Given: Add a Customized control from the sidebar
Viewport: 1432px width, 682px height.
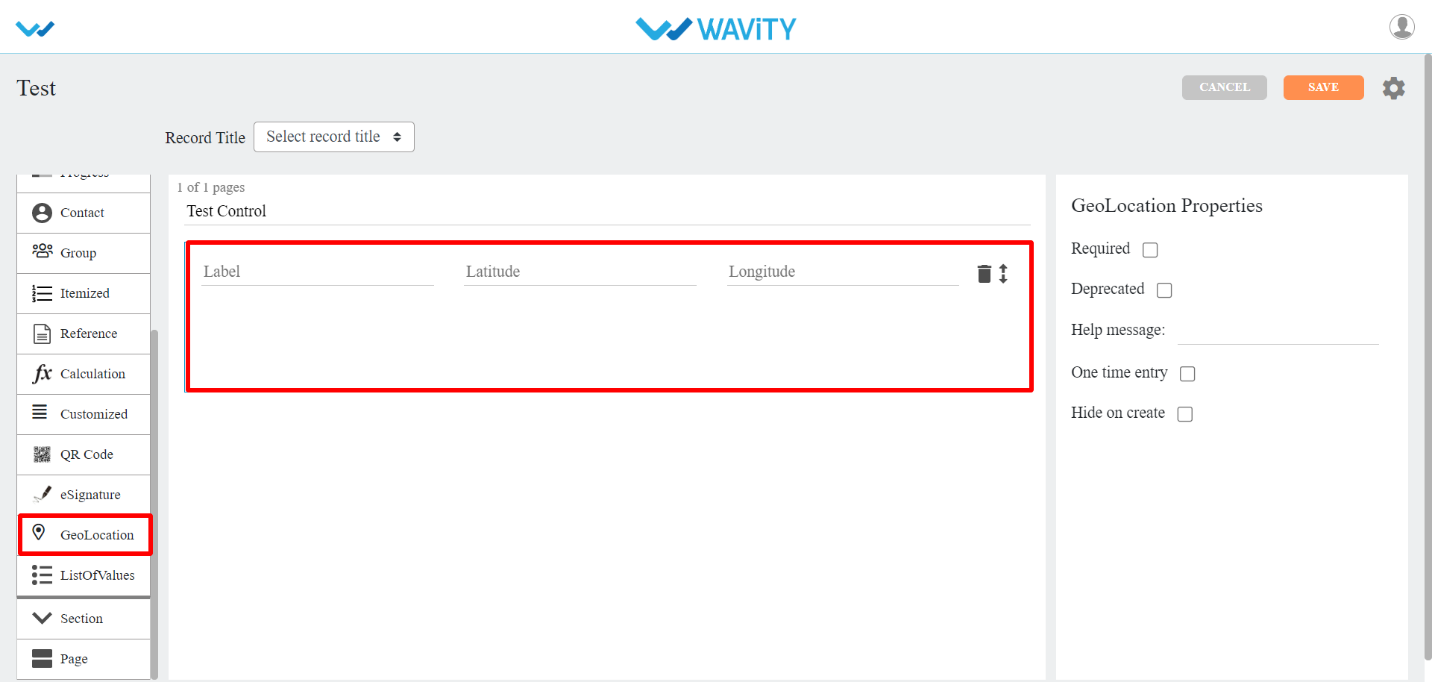Looking at the screenshot, I should (x=83, y=413).
